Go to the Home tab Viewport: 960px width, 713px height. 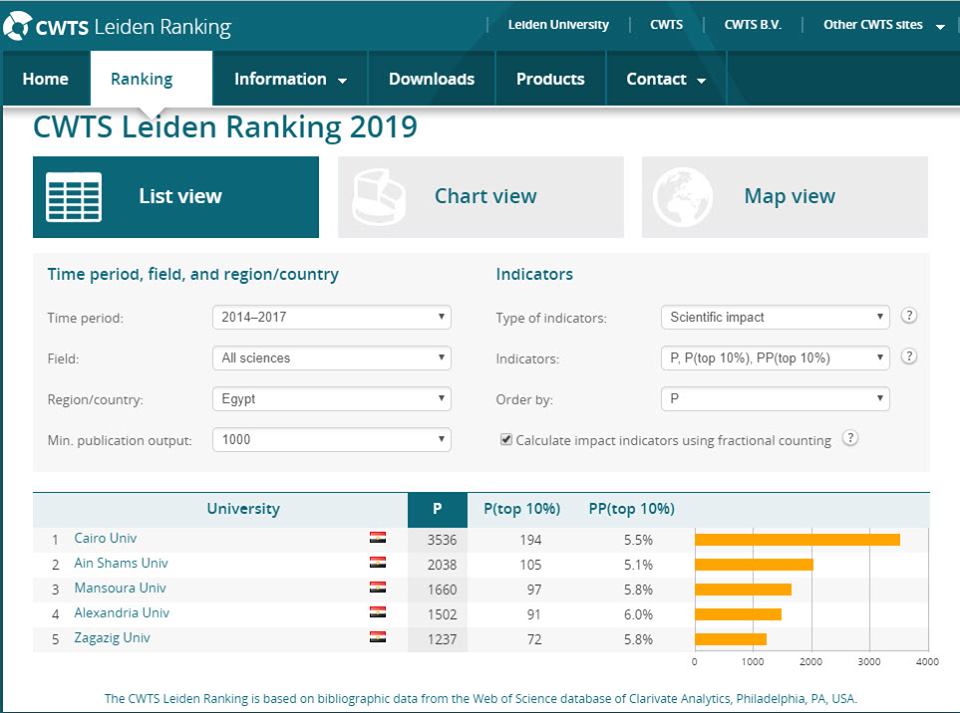[46, 79]
